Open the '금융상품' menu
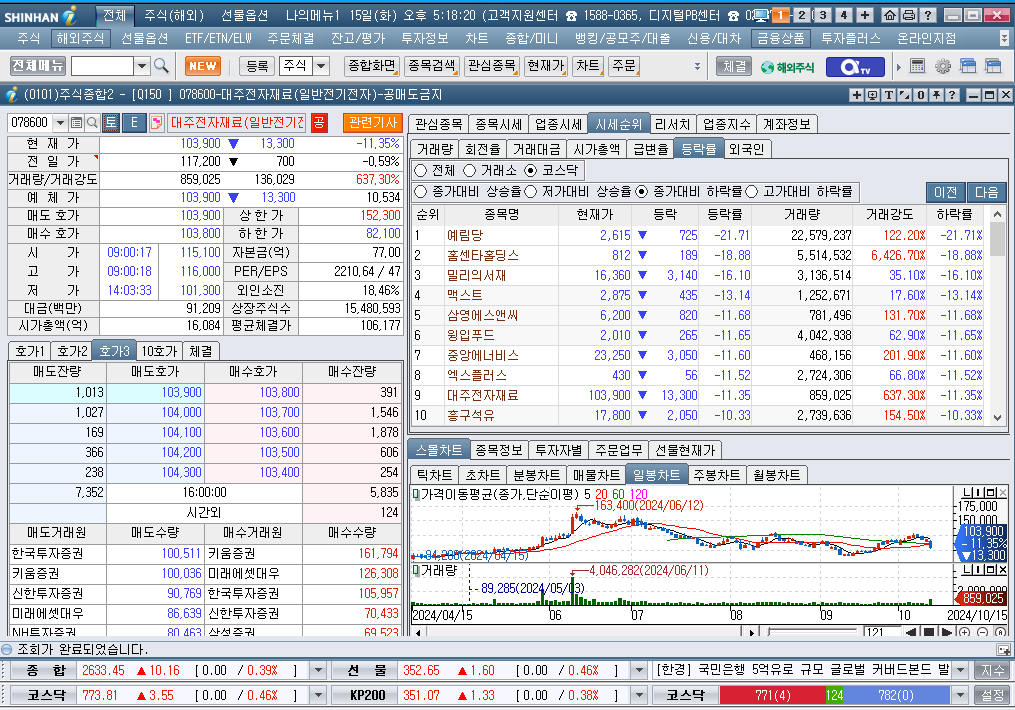 pos(781,38)
